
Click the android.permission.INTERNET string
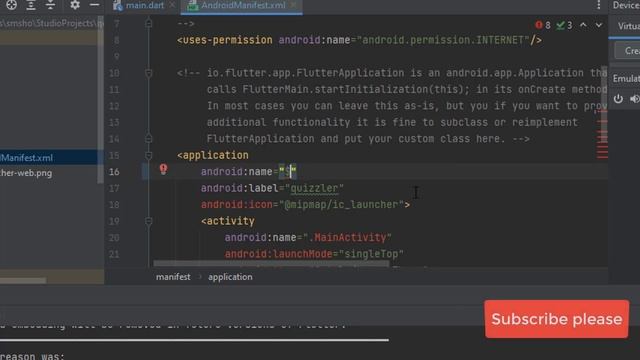[443, 40]
